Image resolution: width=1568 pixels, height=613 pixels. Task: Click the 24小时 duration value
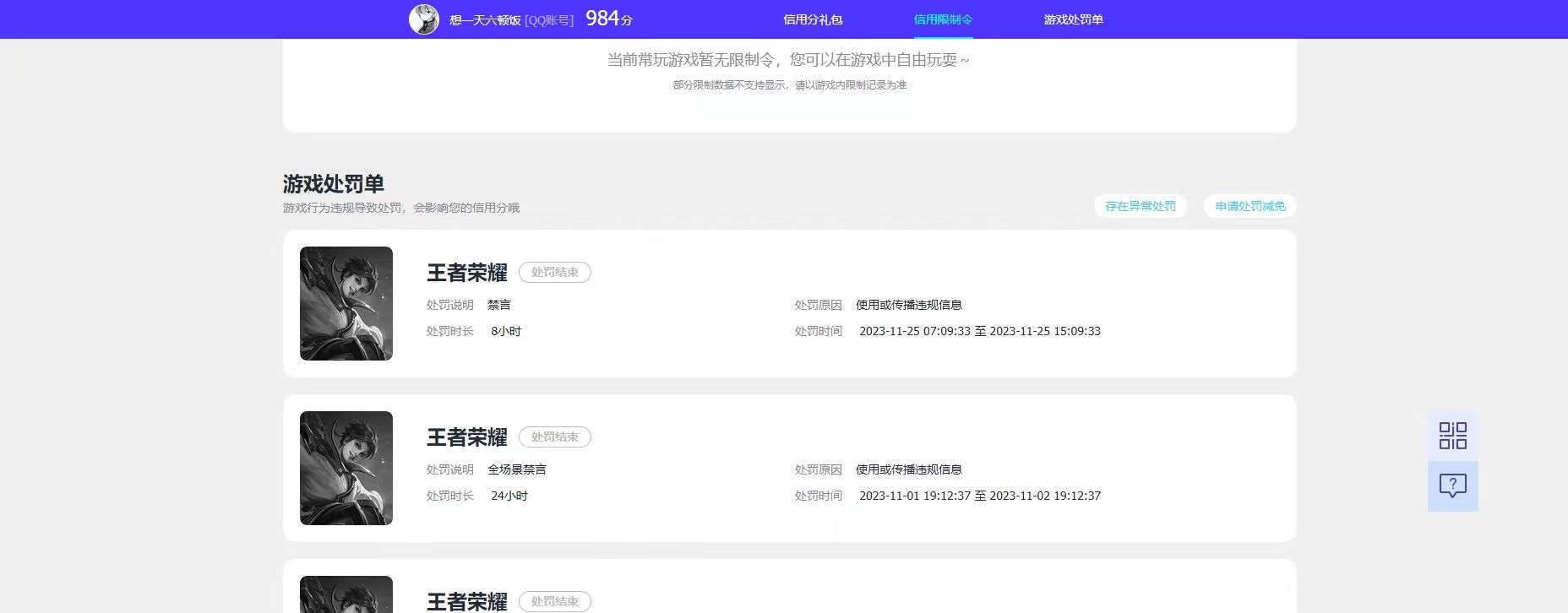(509, 496)
